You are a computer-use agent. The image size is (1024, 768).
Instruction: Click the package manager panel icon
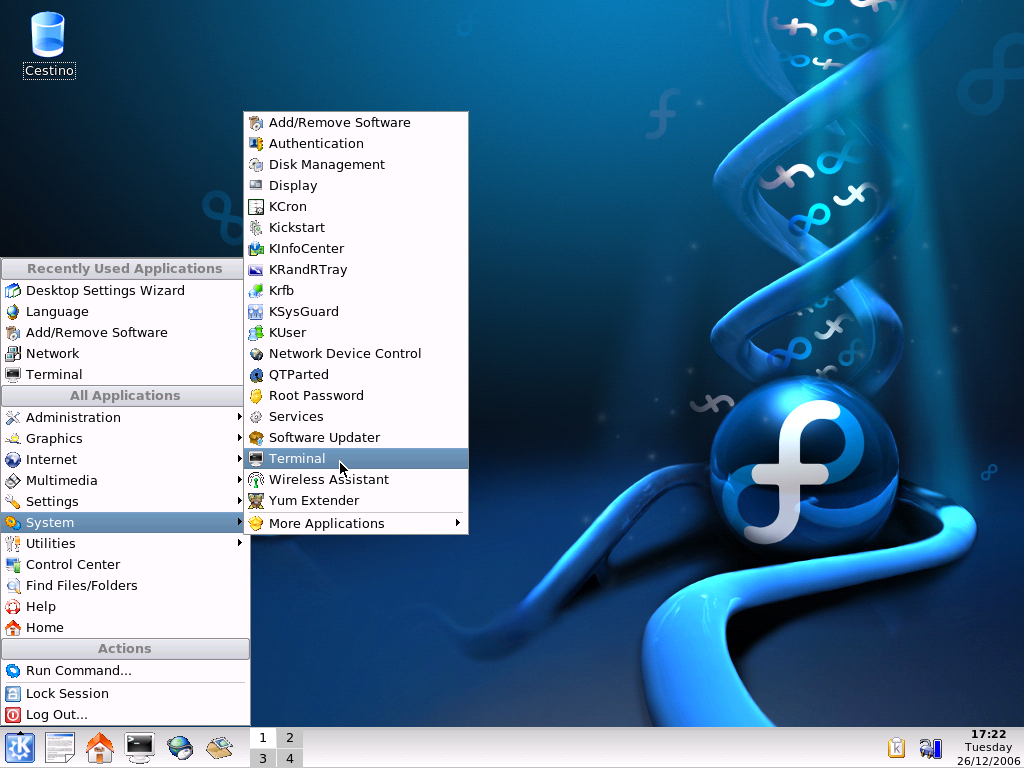[x=219, y=748]
